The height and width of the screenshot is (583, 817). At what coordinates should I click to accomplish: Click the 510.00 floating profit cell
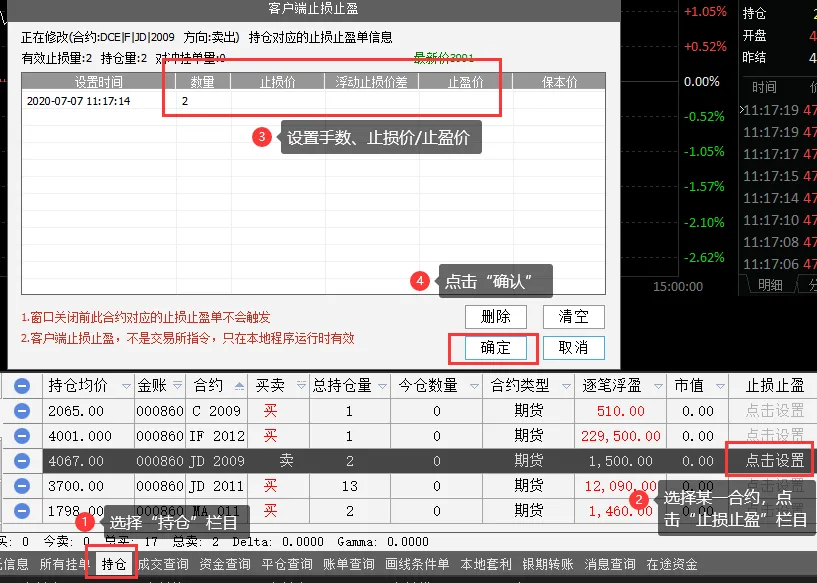pos(621,411)
